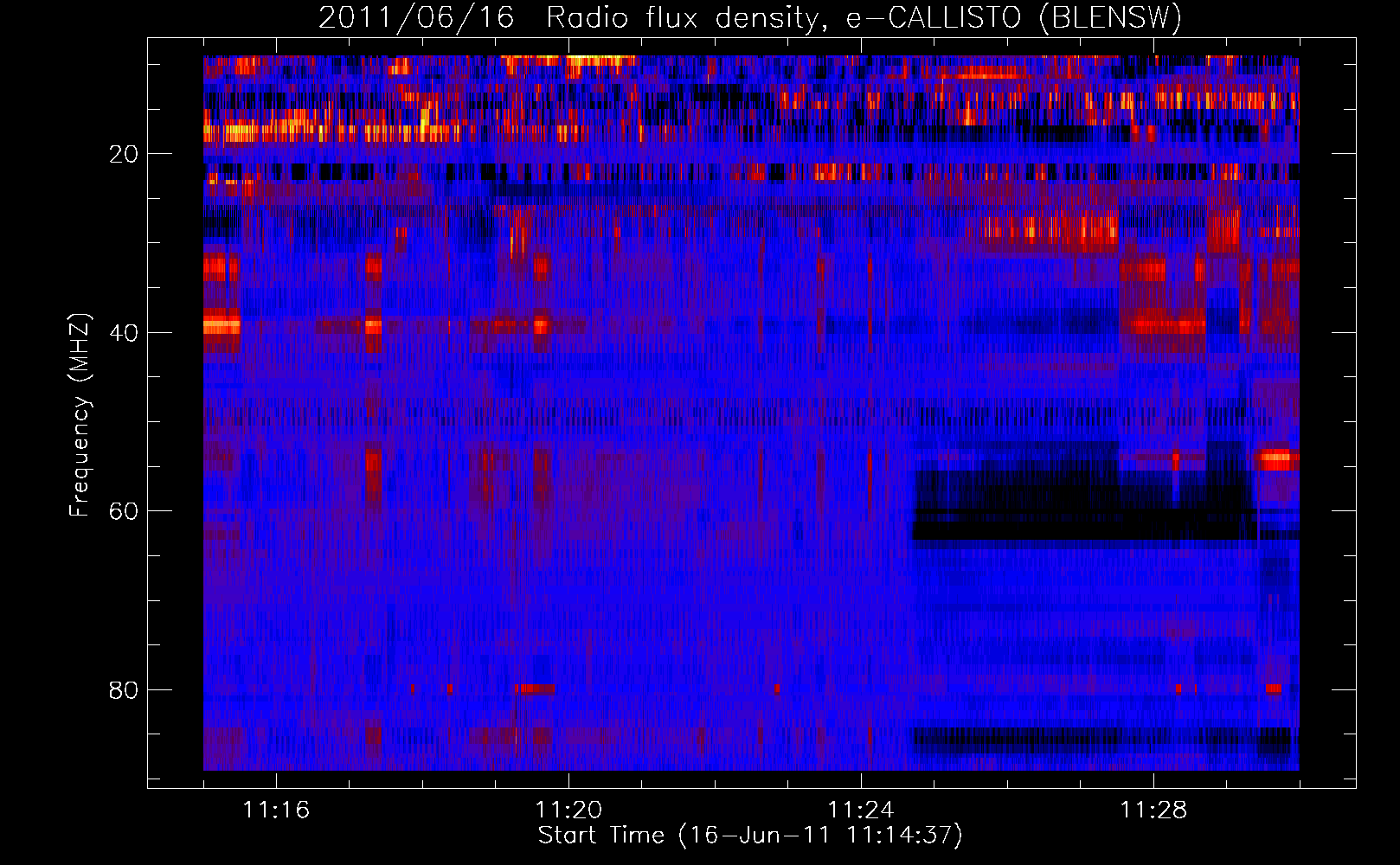This screenshot has width=1400, height=865.
Task: Click the 'Start Time (16-Jun-11 11:14:37)' label
Action: pos(750,836)
